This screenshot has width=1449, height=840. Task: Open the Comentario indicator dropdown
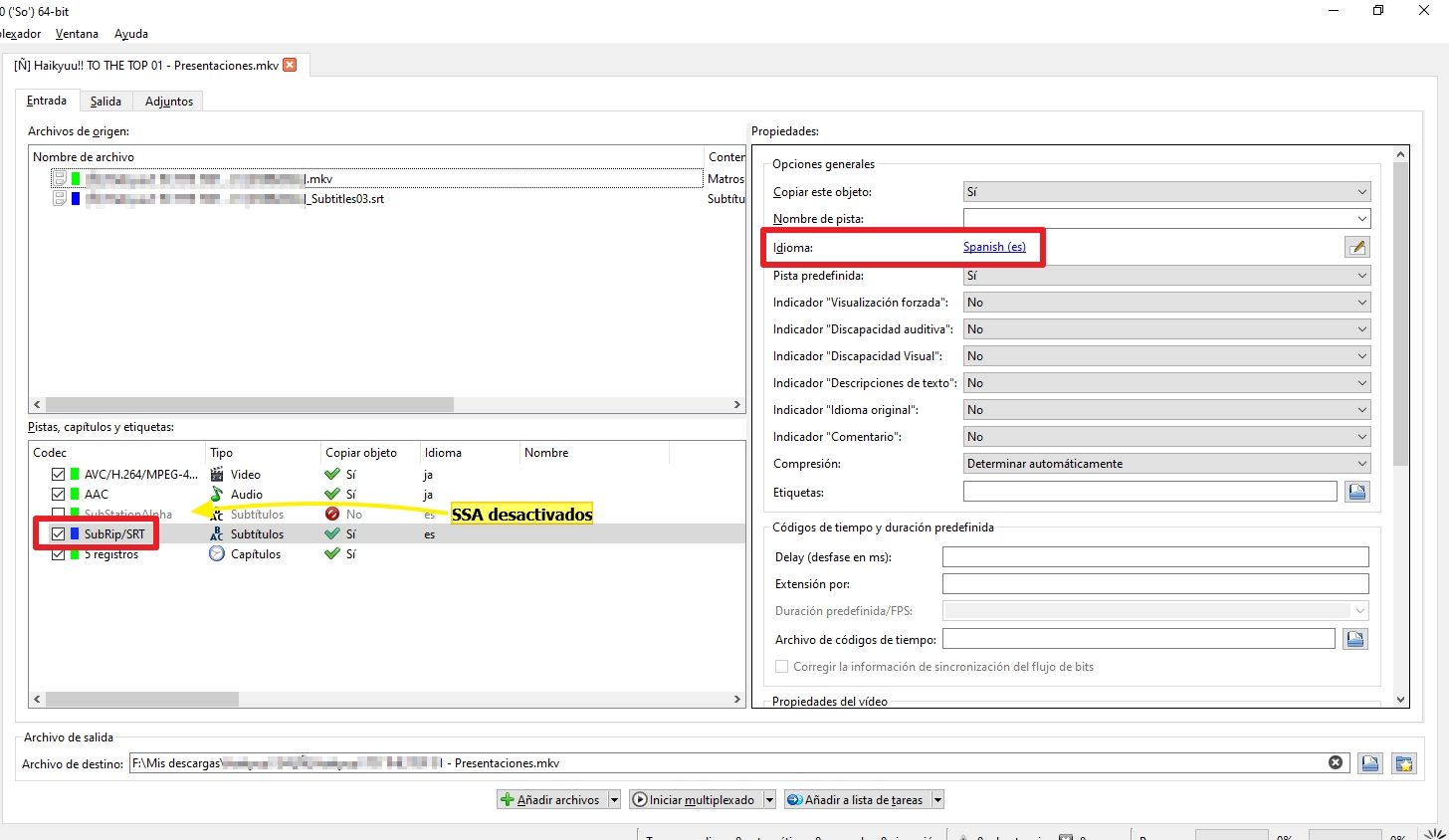click(1166, 437)
